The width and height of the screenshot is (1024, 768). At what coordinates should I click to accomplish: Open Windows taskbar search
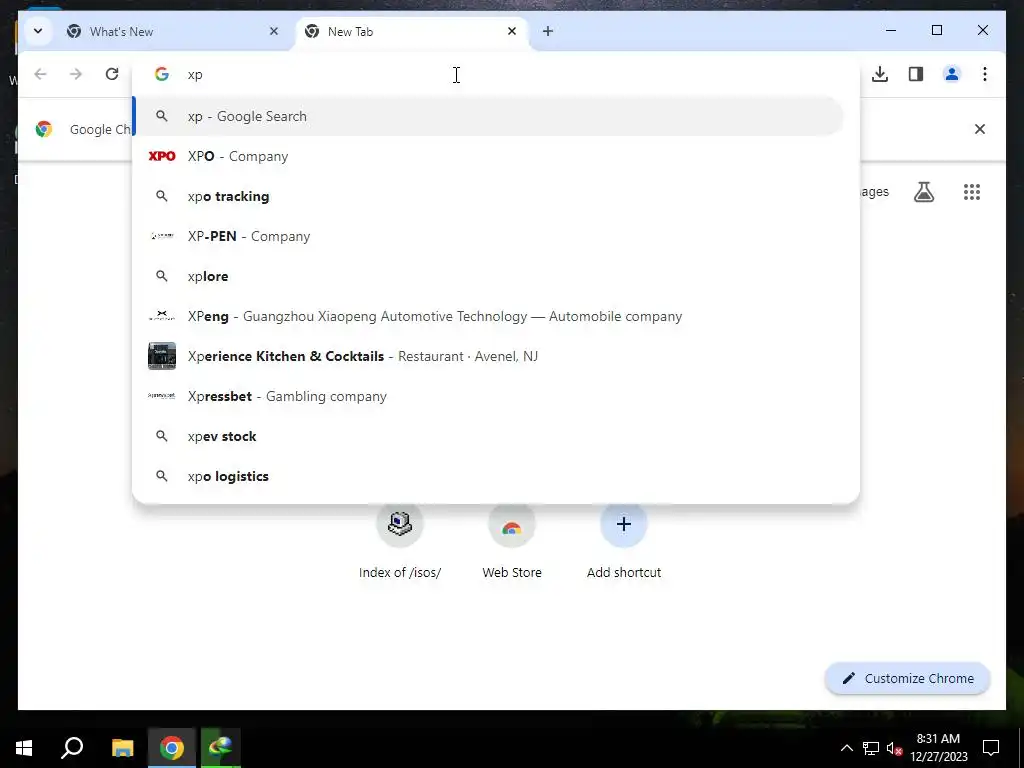(x=72, y=748)
